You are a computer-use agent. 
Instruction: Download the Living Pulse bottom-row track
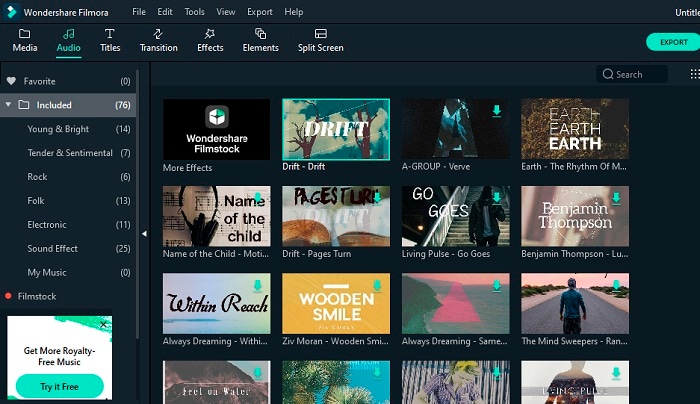(x=616, y=373)
